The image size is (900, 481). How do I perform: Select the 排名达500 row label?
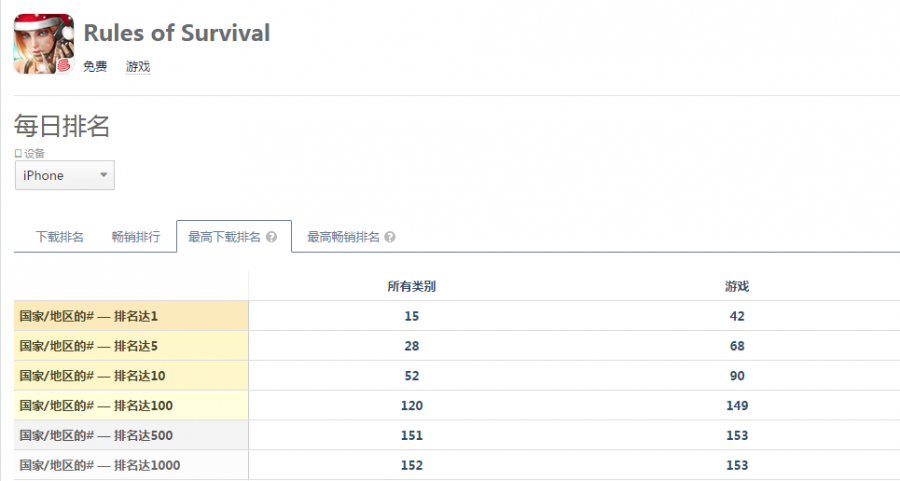point(96,436)
